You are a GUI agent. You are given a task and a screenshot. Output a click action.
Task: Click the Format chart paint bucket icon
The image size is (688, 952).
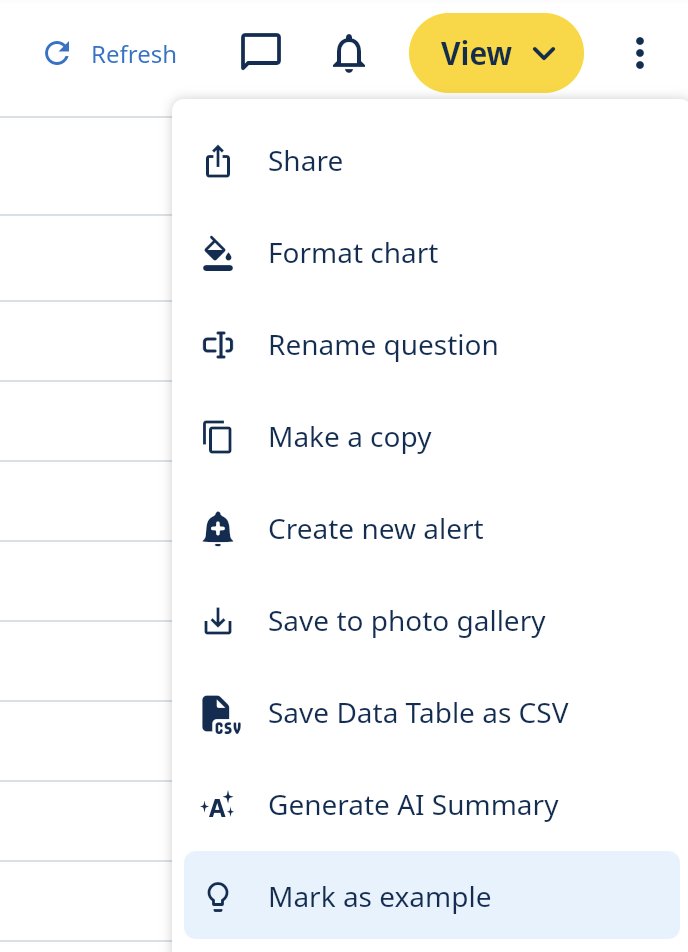218,254
